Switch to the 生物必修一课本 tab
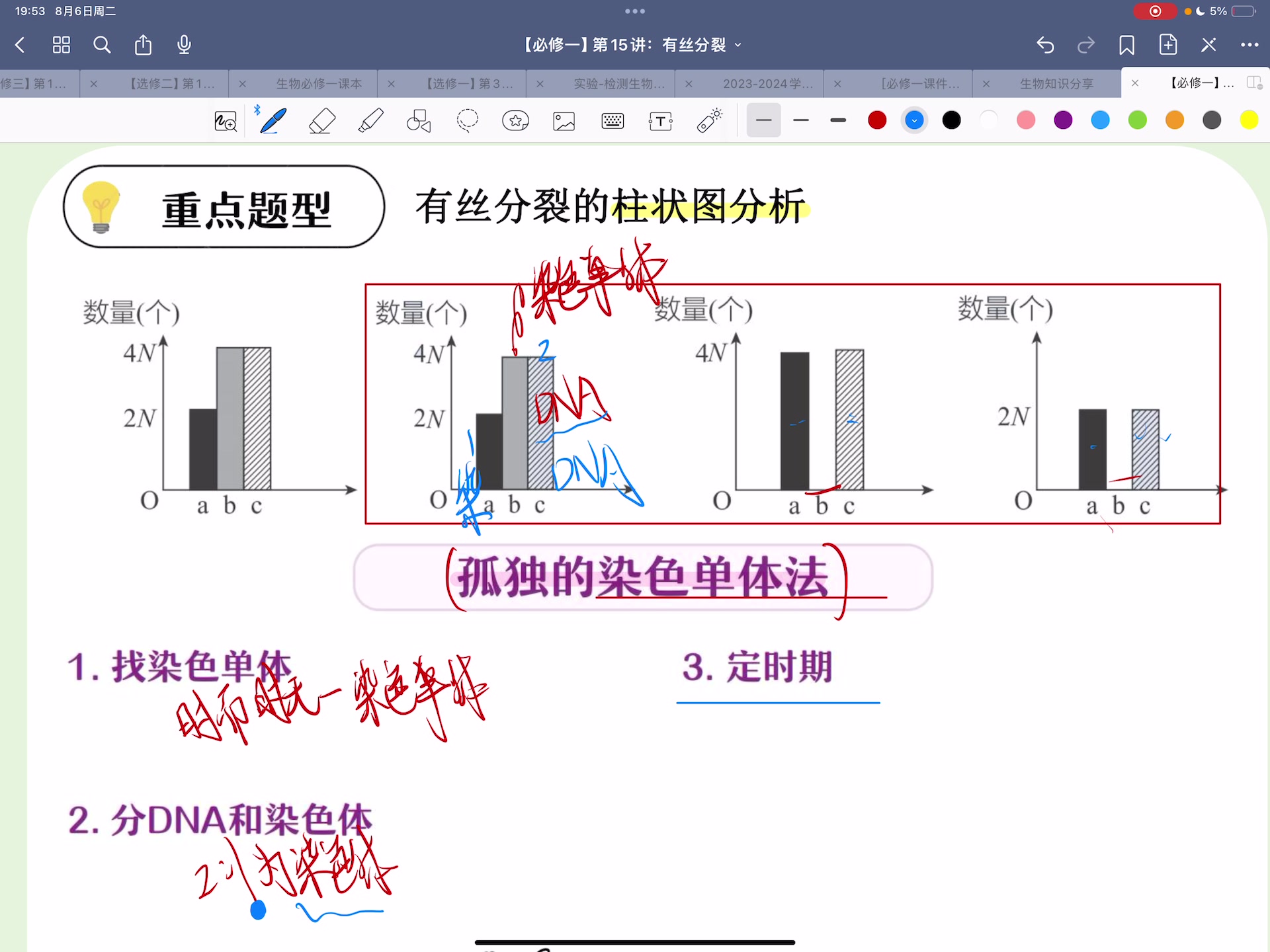1270x952 pixels. 319,84
